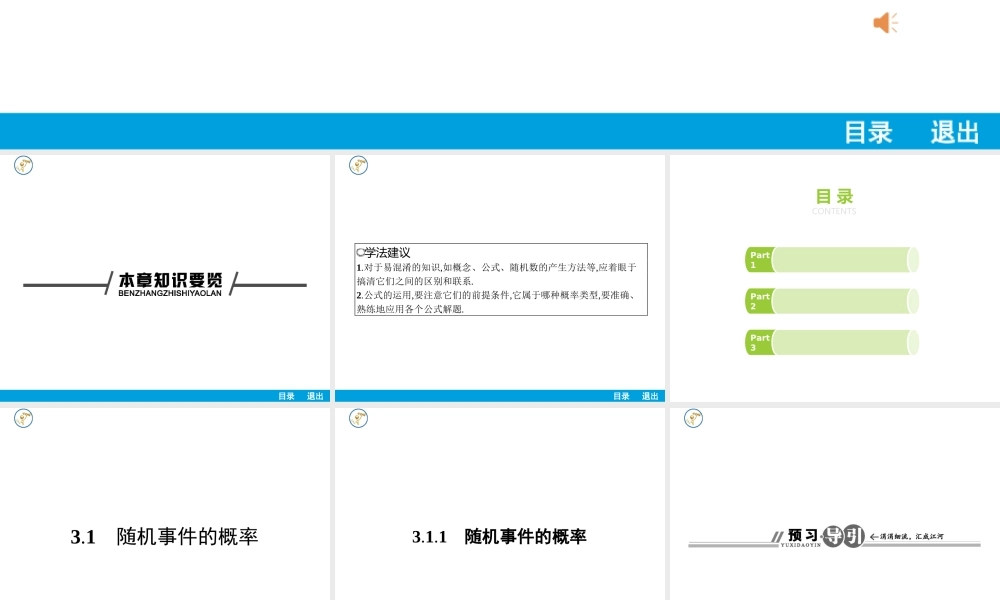1000x600 pixels.
Task: Select small 目录 link on the 学法建议 slide
Action: (x=621, y=396)
